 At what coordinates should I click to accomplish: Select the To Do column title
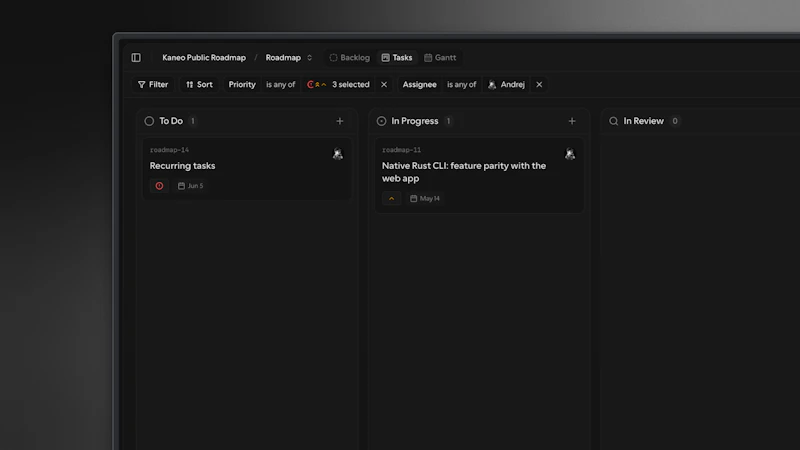tap(171, 121)
